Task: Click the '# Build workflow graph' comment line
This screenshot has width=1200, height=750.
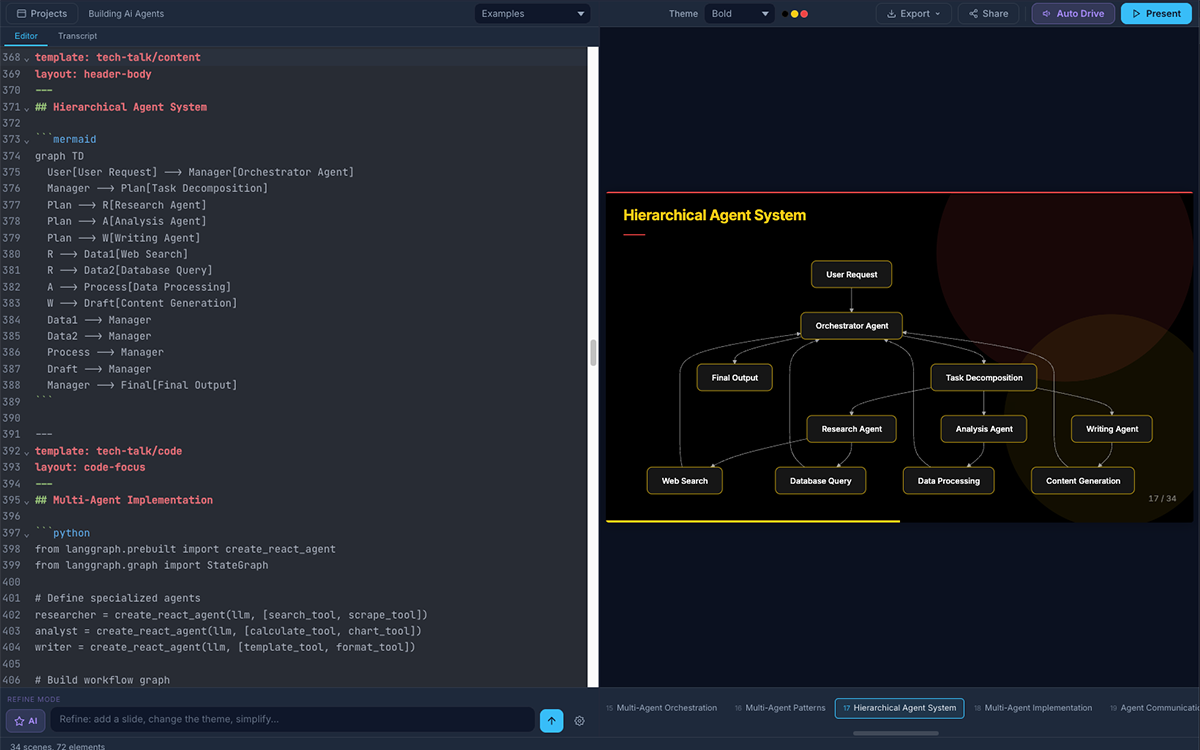Action: click(x=102, y=680)
